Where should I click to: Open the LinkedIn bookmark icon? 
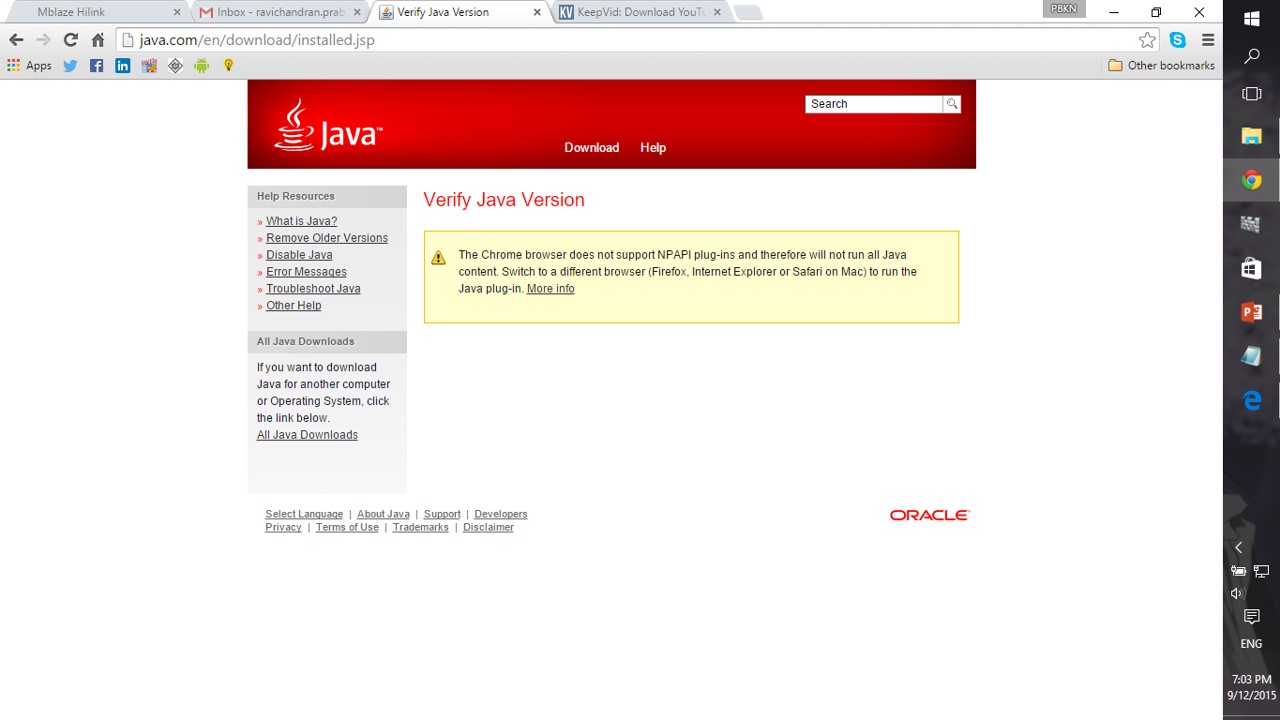pyautogui.click(x=123, y=66)
